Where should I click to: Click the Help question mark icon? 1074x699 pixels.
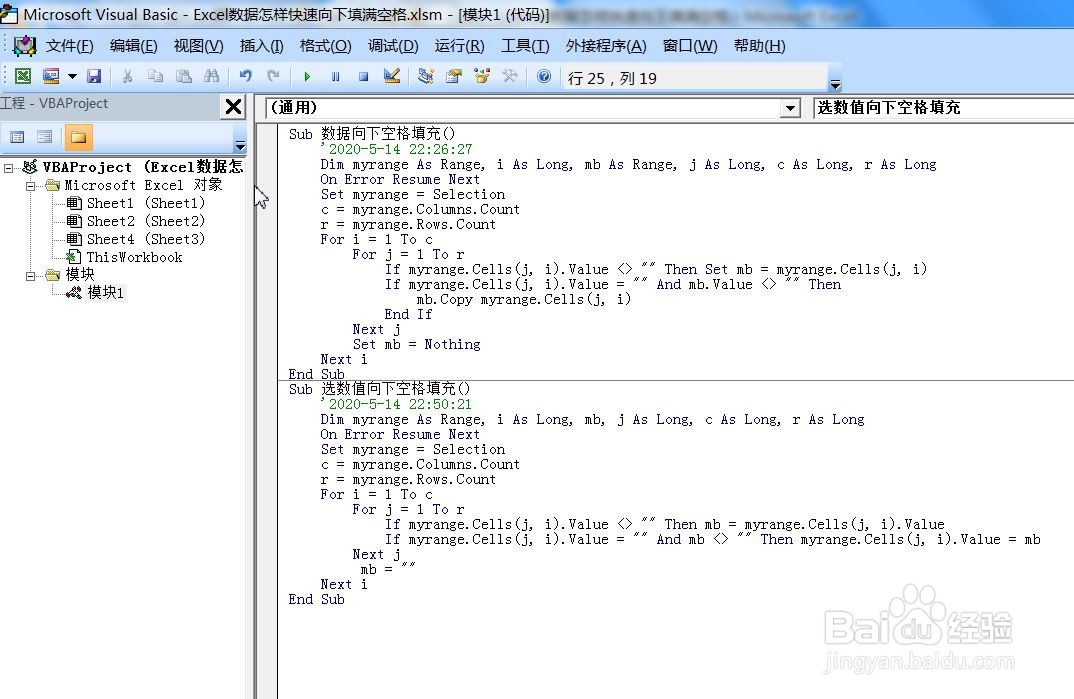click(x=544, y=76)
